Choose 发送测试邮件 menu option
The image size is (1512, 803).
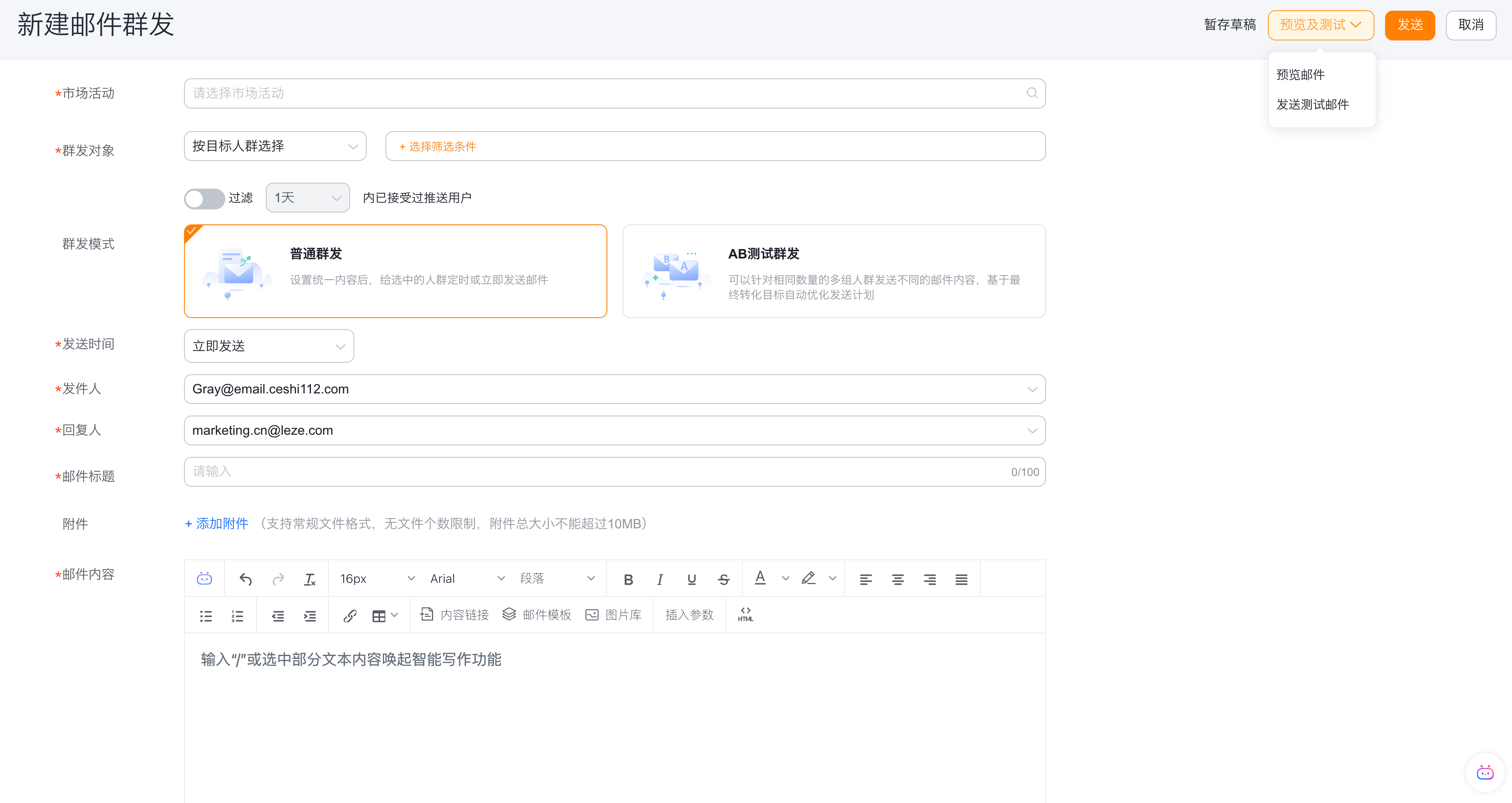(1312, 104)
